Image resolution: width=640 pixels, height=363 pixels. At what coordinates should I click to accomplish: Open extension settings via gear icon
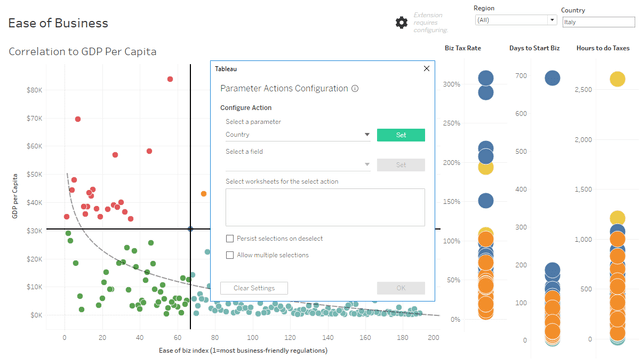point(401,22)
